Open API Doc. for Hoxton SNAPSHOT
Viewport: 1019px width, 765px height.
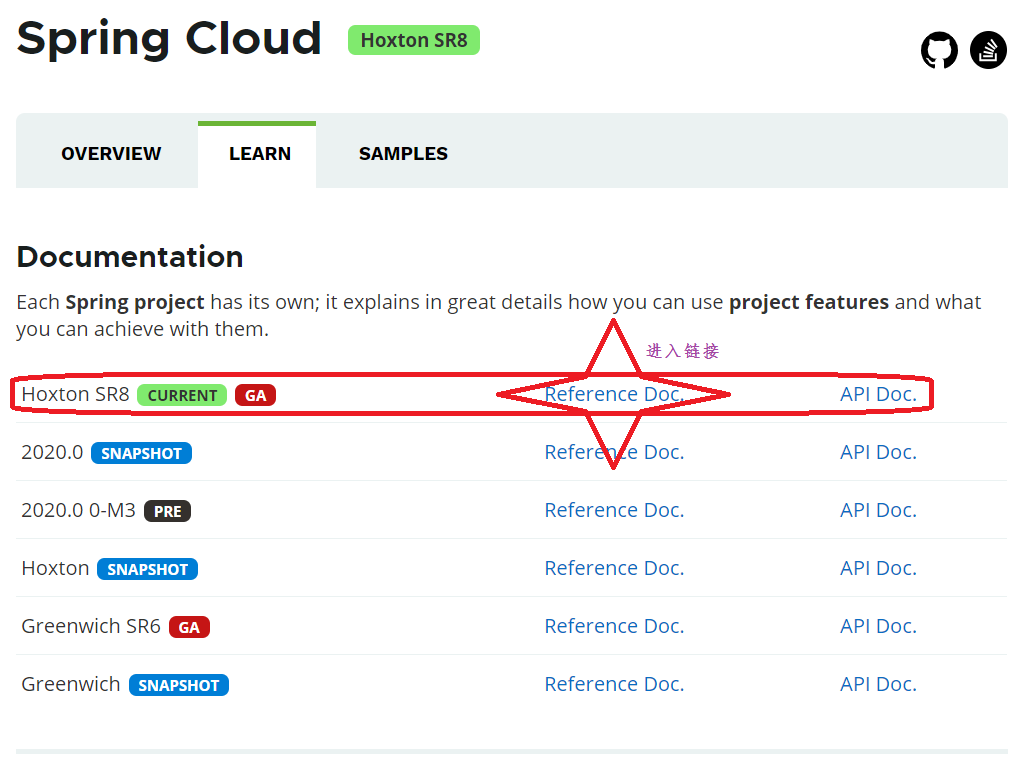[878, 568]
